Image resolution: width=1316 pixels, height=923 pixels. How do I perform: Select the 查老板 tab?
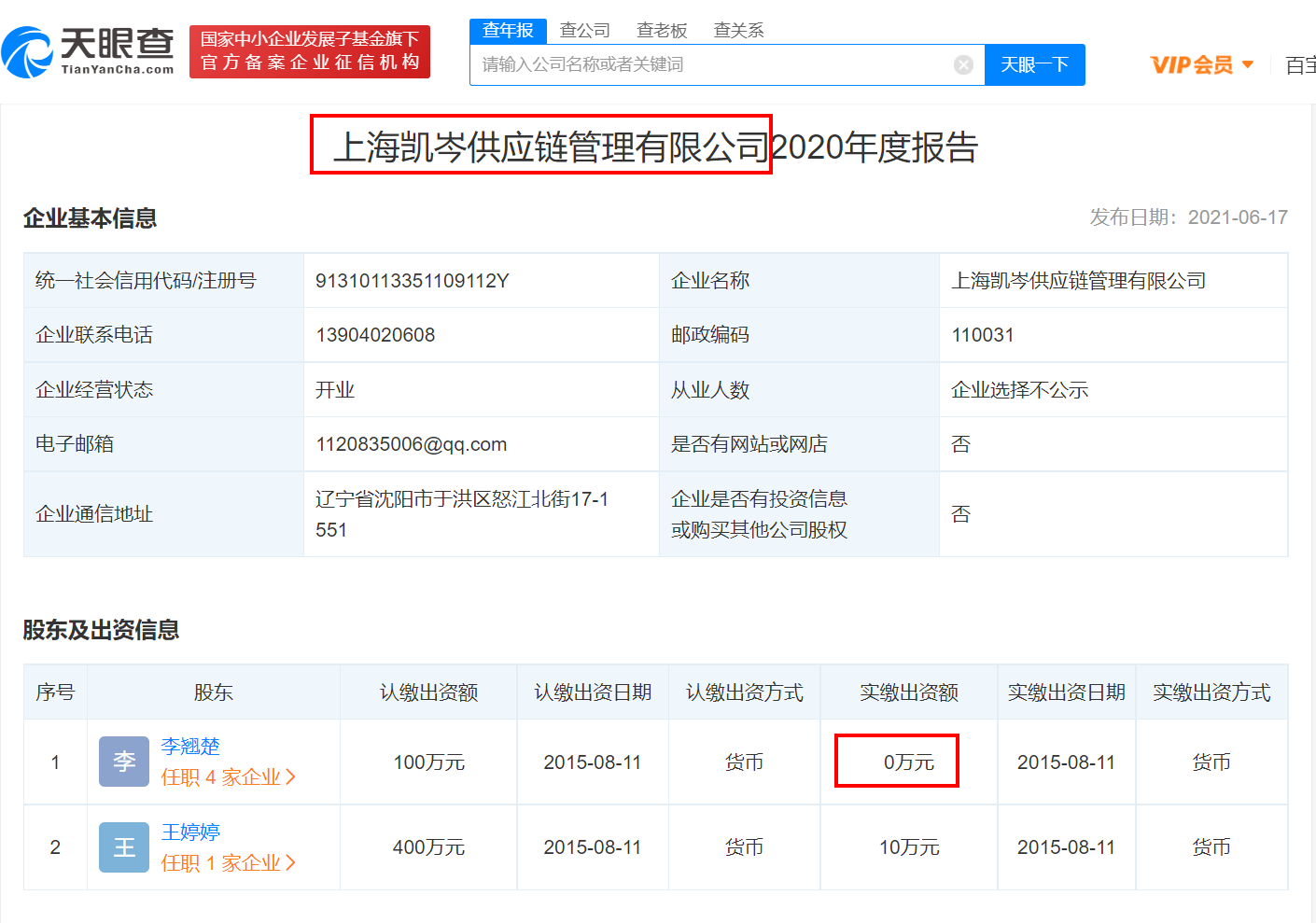coord(662,31)
